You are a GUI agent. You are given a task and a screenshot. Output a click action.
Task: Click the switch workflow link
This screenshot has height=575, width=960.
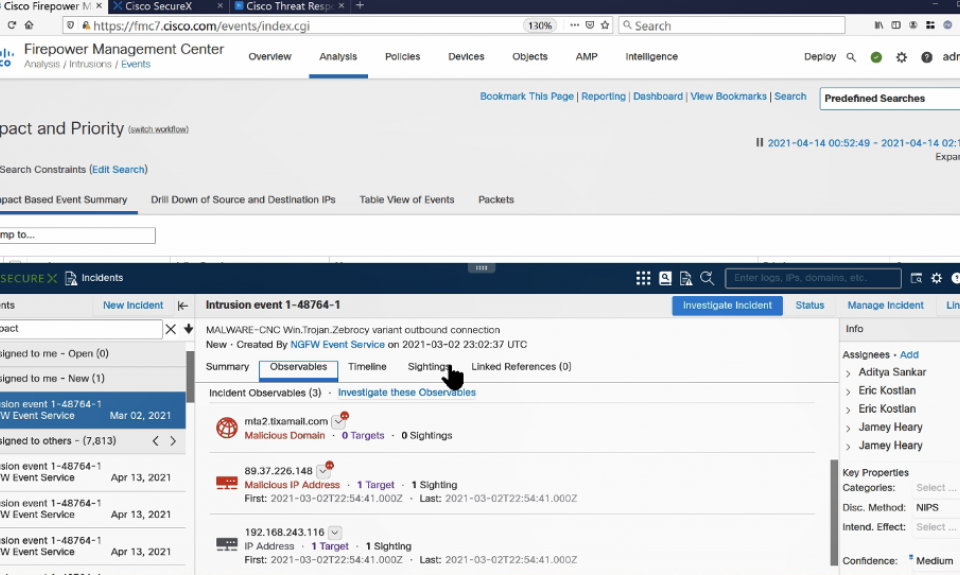pos(159,130)
